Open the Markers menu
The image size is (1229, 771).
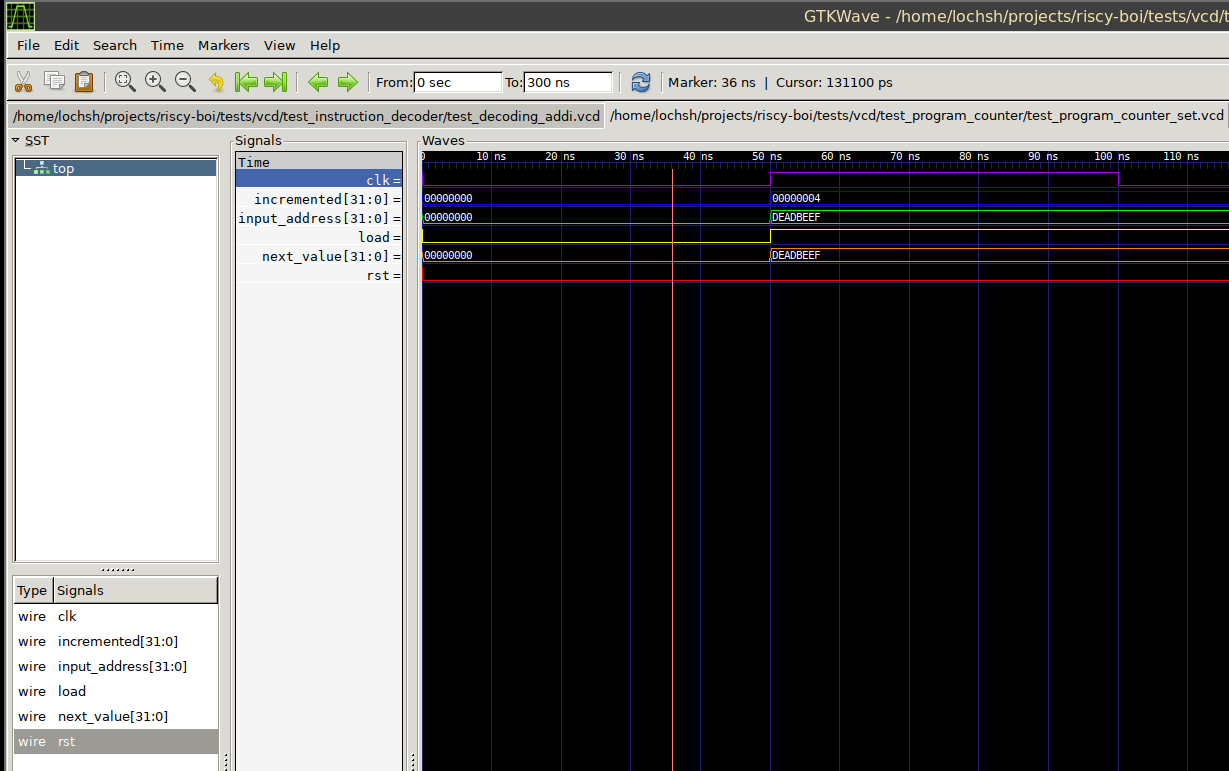tap(223, 45)
